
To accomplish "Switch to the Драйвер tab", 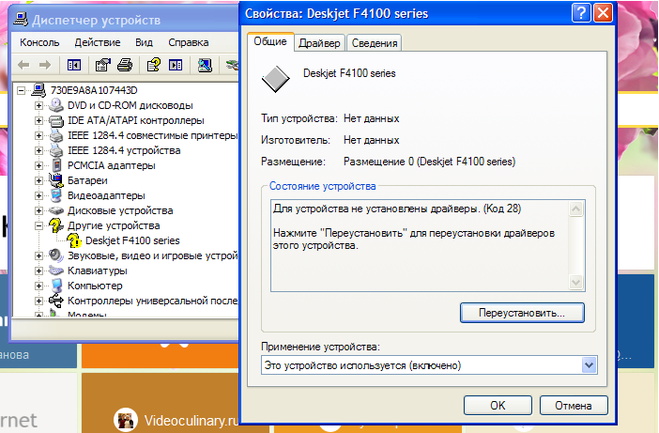I will tap(319, 43).
